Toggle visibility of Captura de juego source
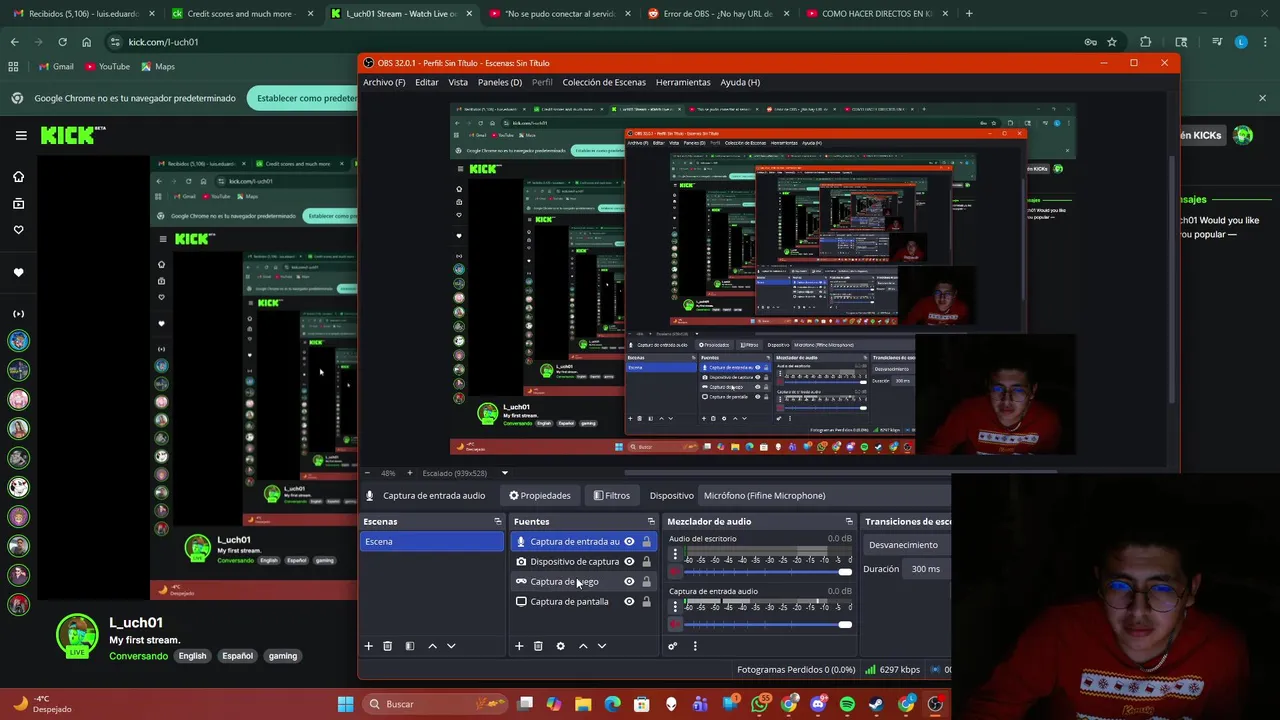The image size is (1280, 720). coord(629,581)
